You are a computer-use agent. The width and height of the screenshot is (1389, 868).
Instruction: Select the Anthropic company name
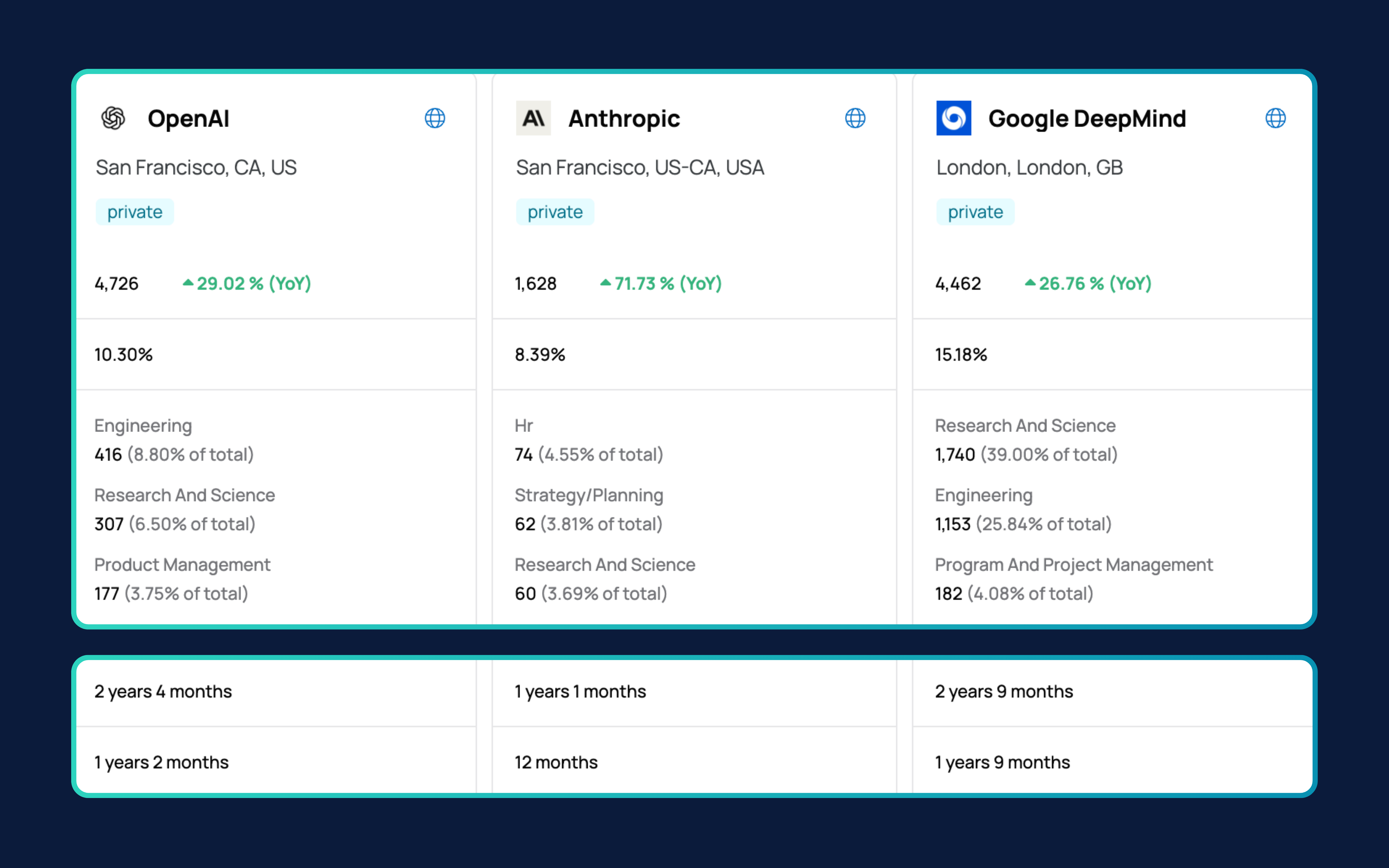[624, 119]
